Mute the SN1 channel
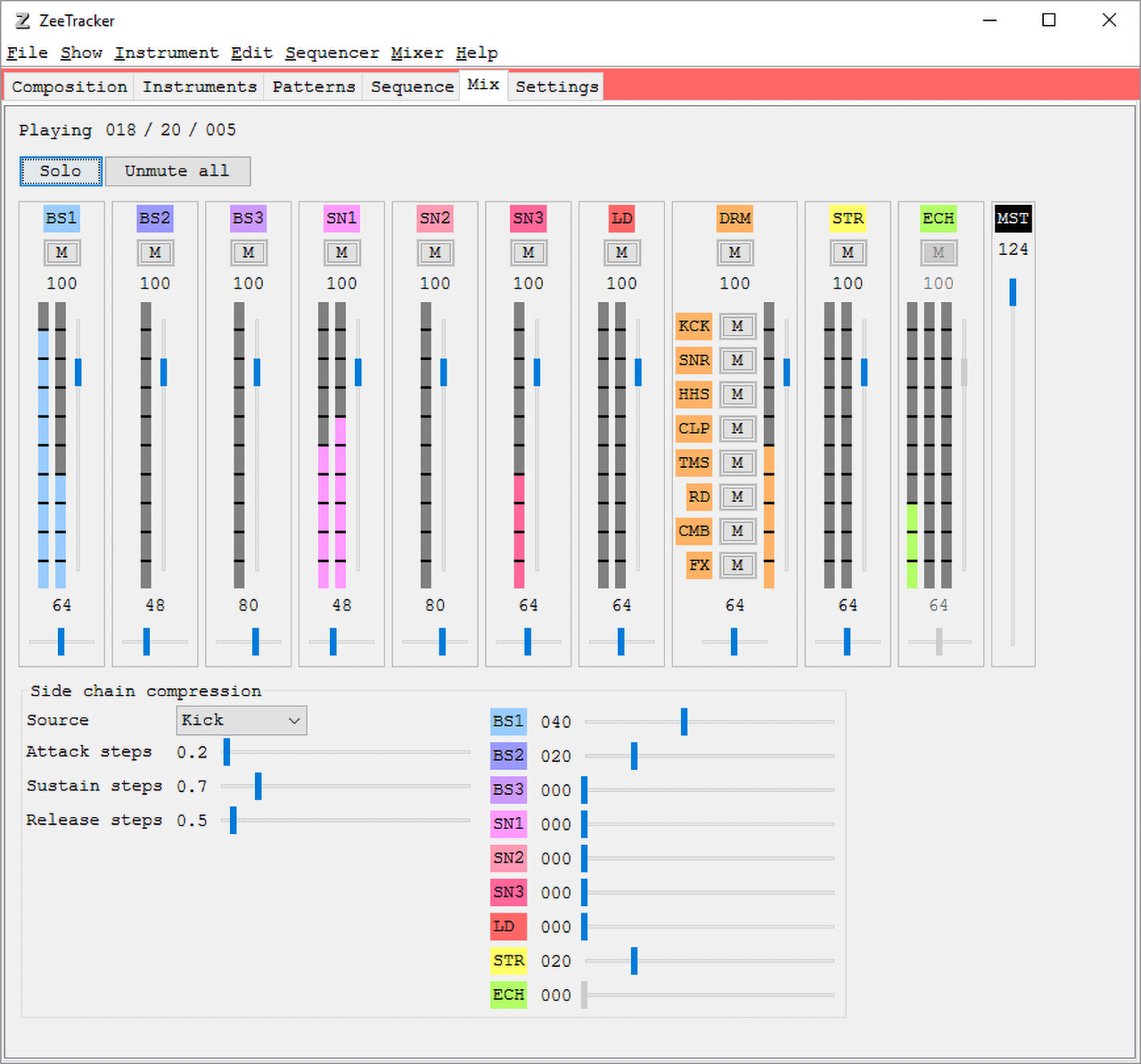1141x1064 pixels. coord(341,253)
